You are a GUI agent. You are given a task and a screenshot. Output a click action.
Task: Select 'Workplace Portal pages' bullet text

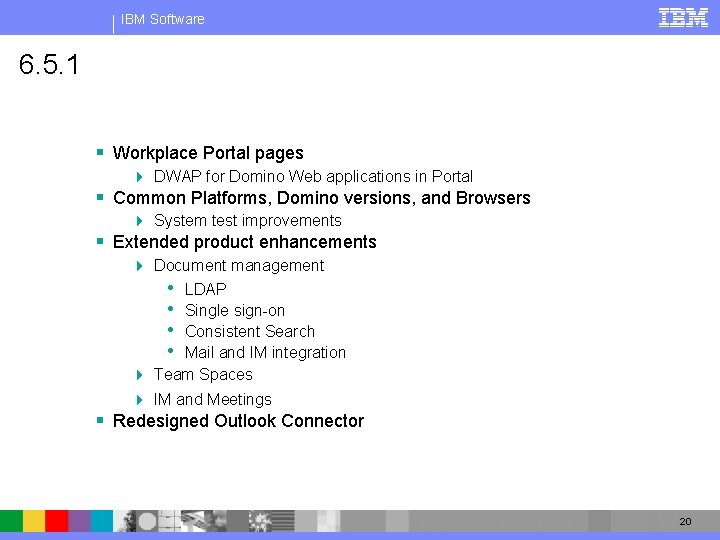click(x=208, y=153)
